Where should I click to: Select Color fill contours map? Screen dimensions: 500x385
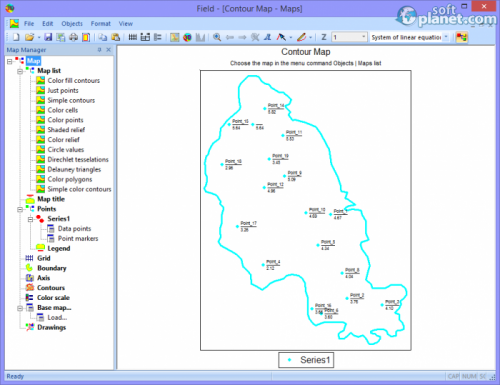pos(74,81)
